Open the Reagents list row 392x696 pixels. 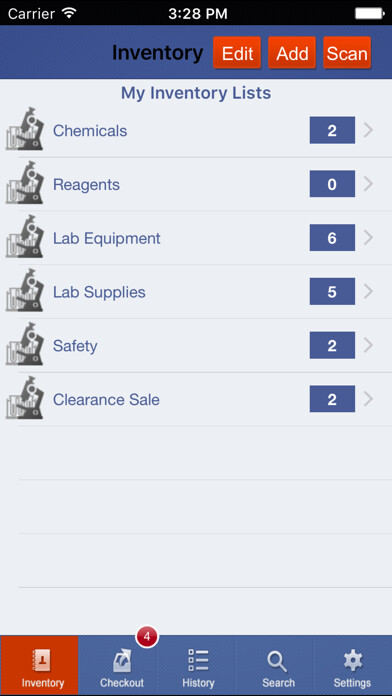[x=196, y=184]
